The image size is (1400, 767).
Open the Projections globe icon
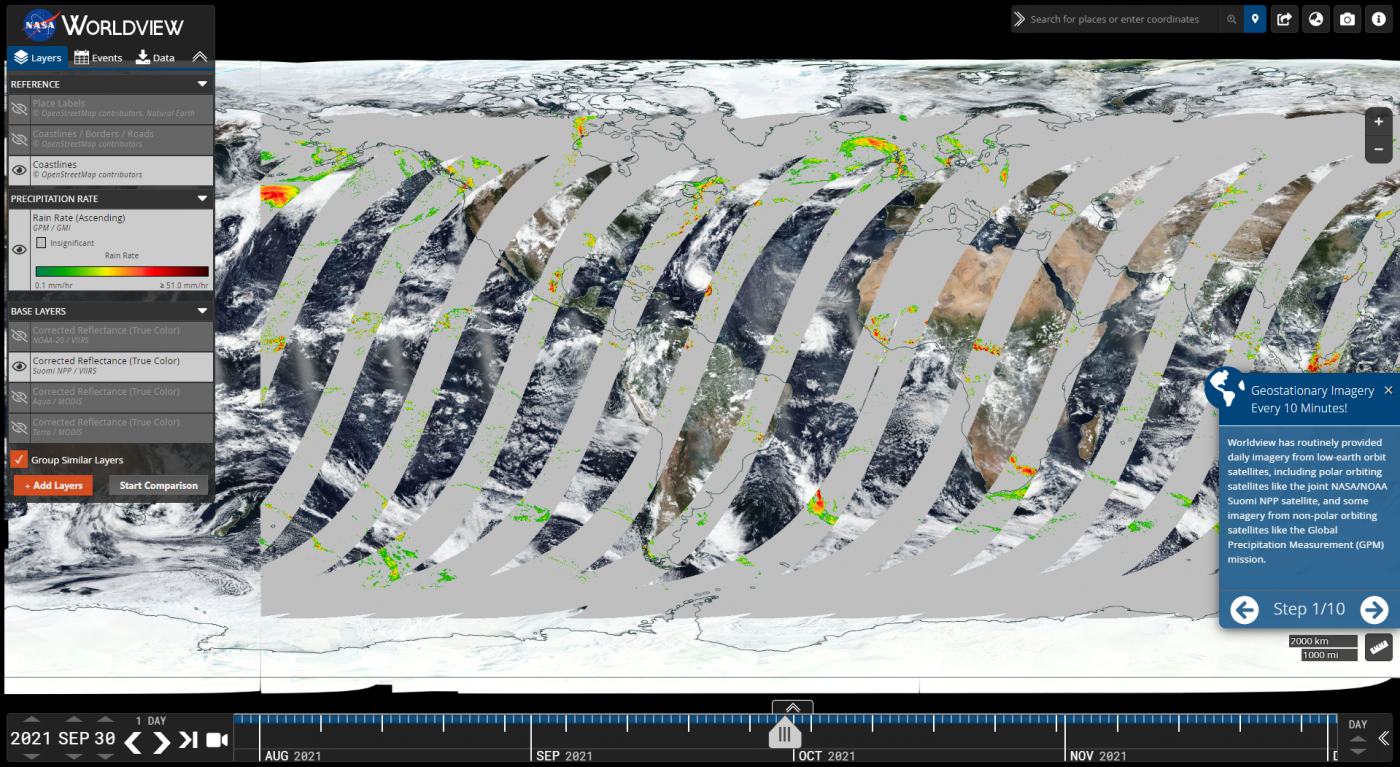click(x=1315, y=19)
